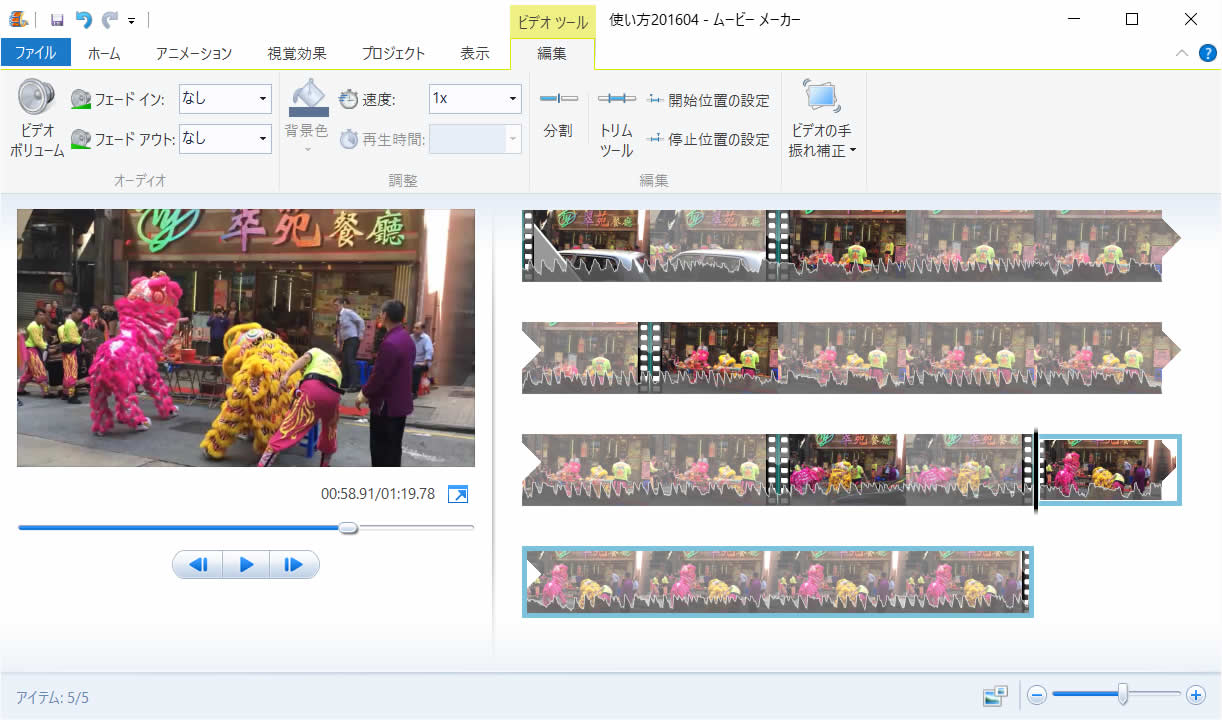Set start point with 開始位置の設定
This screenshot has width=1222, height=720.
tap(708, 100)
